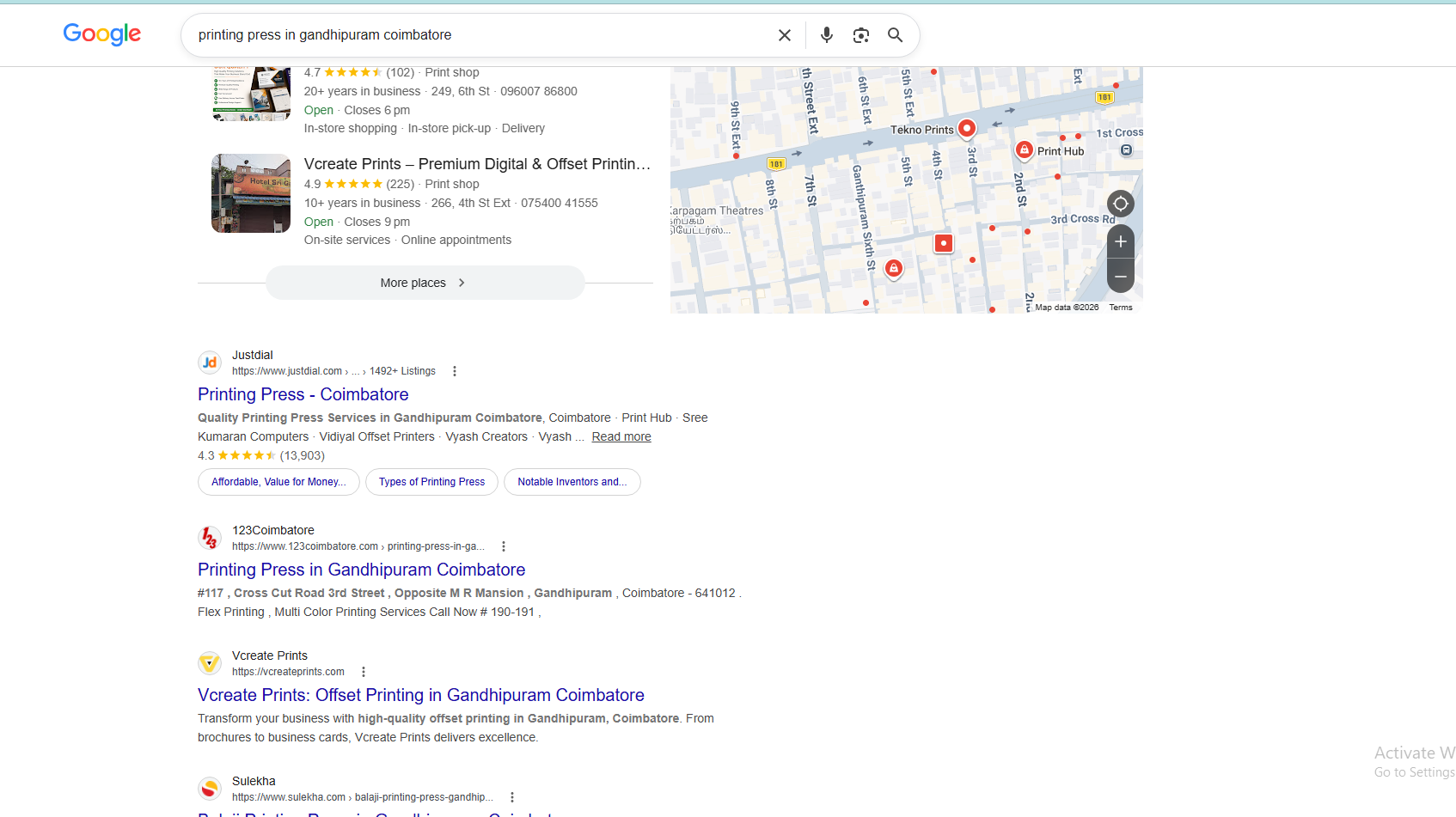Click the Sulekha site favicon
This screenshot has height=817, width=1456.
coord(210,789)
